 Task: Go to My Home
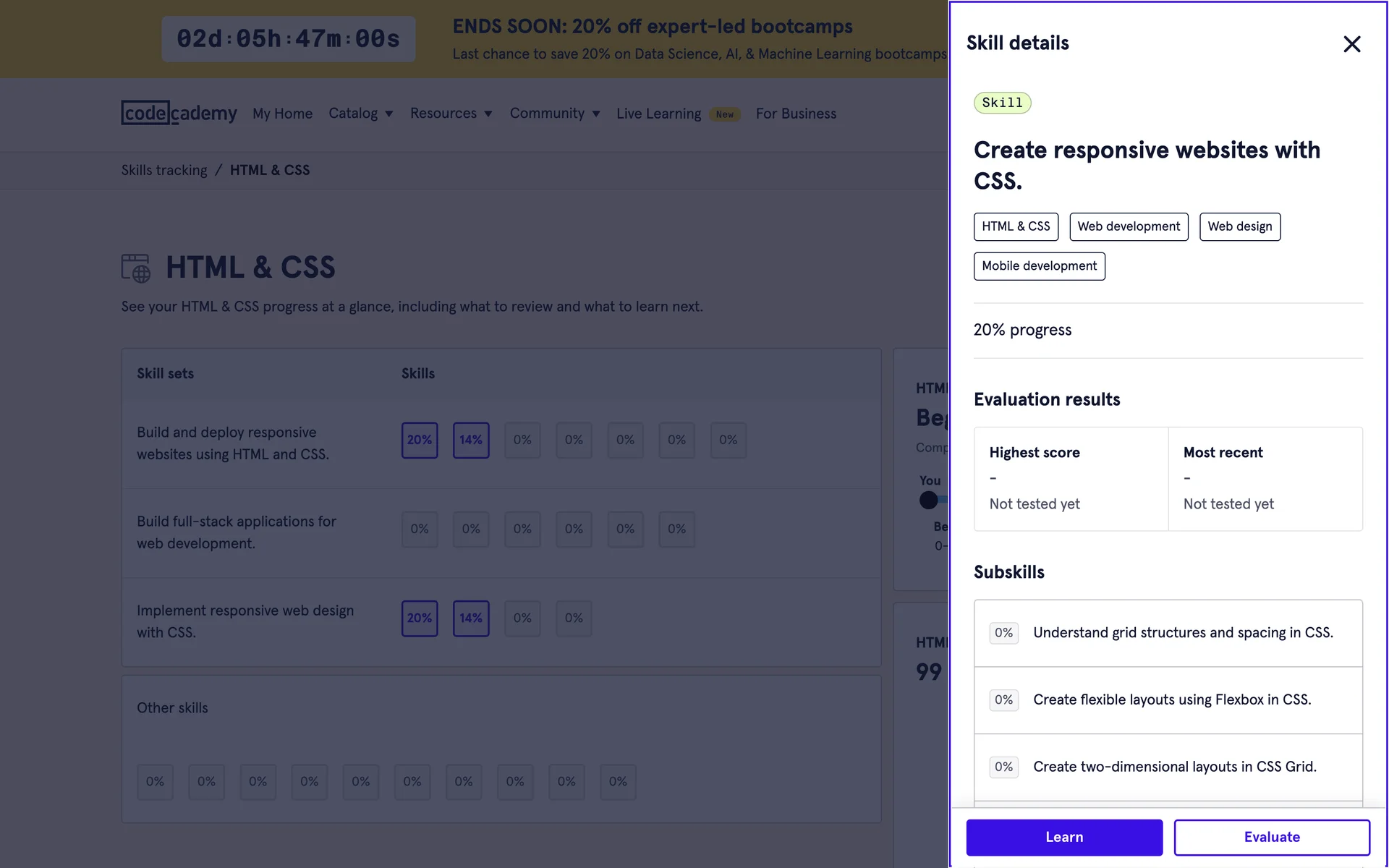(282, 114)
